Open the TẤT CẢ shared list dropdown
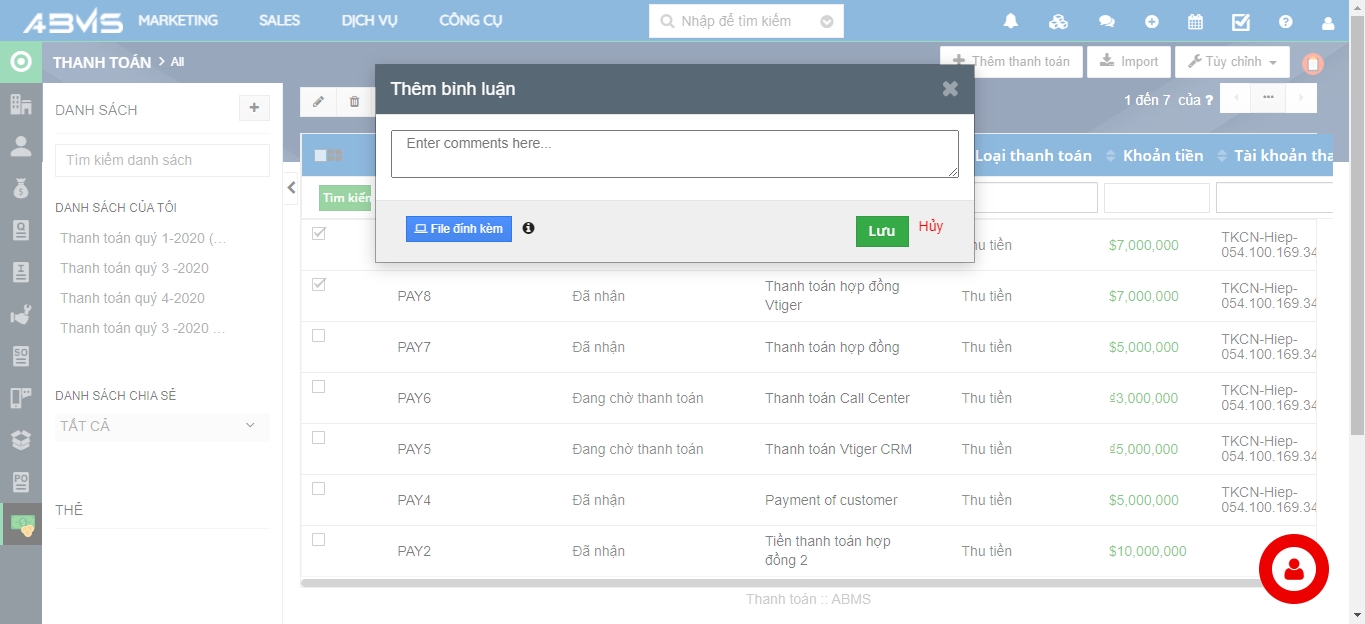Viewport: 1365px width, 624px height. 161,426
